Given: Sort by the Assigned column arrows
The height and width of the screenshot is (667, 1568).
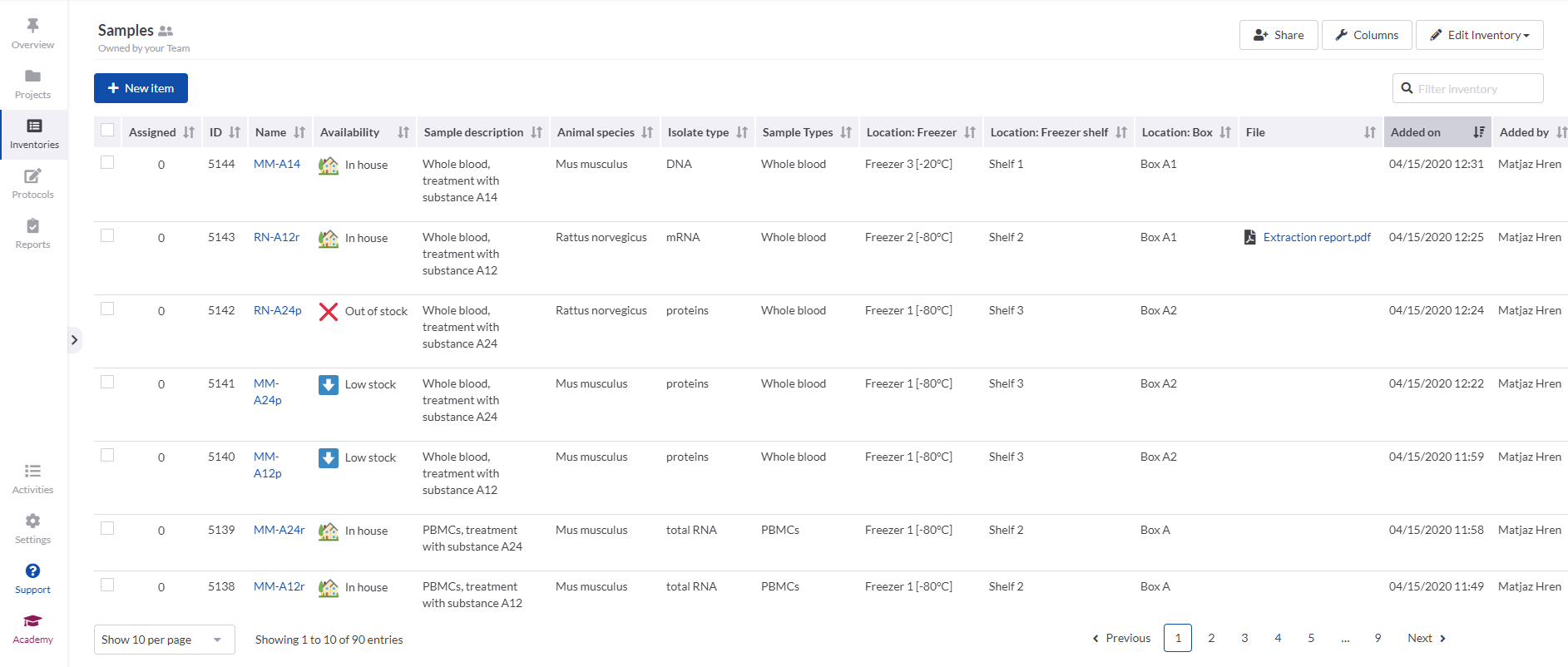Looking at the screenshot, I should (x=189, y=132).
